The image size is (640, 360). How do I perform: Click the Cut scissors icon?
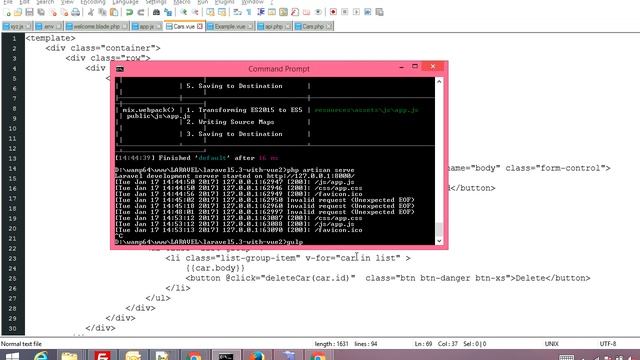point(91,12)
